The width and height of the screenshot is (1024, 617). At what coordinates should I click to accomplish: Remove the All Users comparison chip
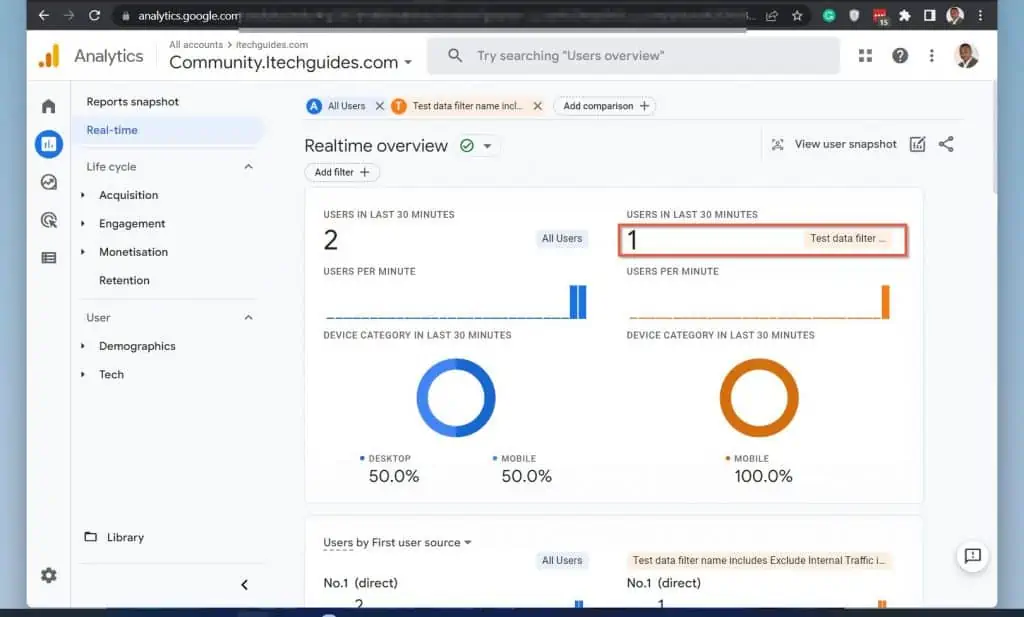click(378, 106)
